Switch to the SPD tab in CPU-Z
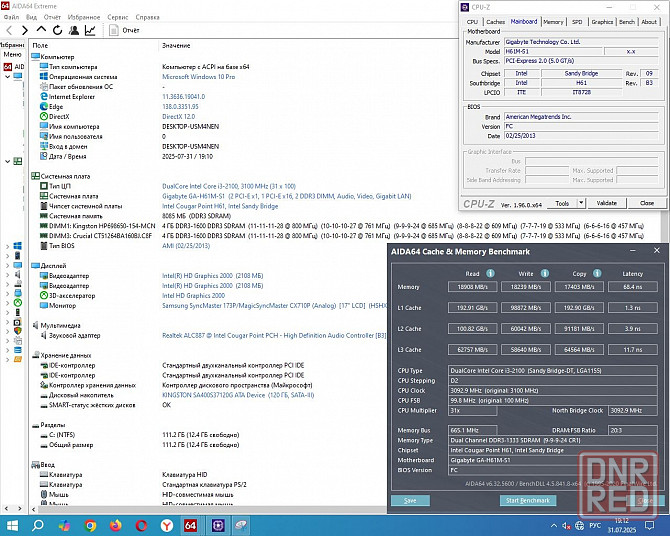 pos(577,22)
